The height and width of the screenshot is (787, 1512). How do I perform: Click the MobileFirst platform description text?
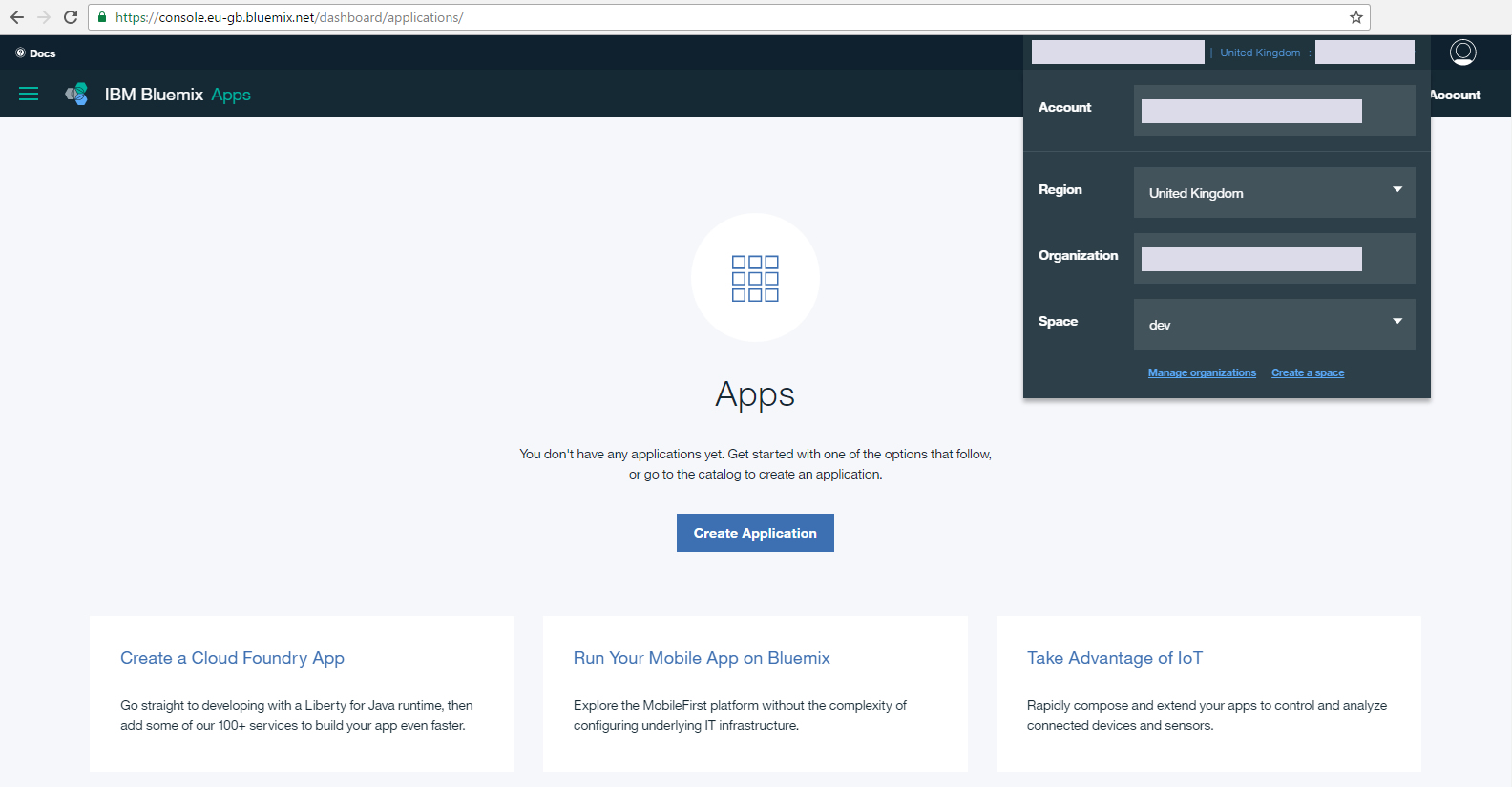click(x=740, y=715)
